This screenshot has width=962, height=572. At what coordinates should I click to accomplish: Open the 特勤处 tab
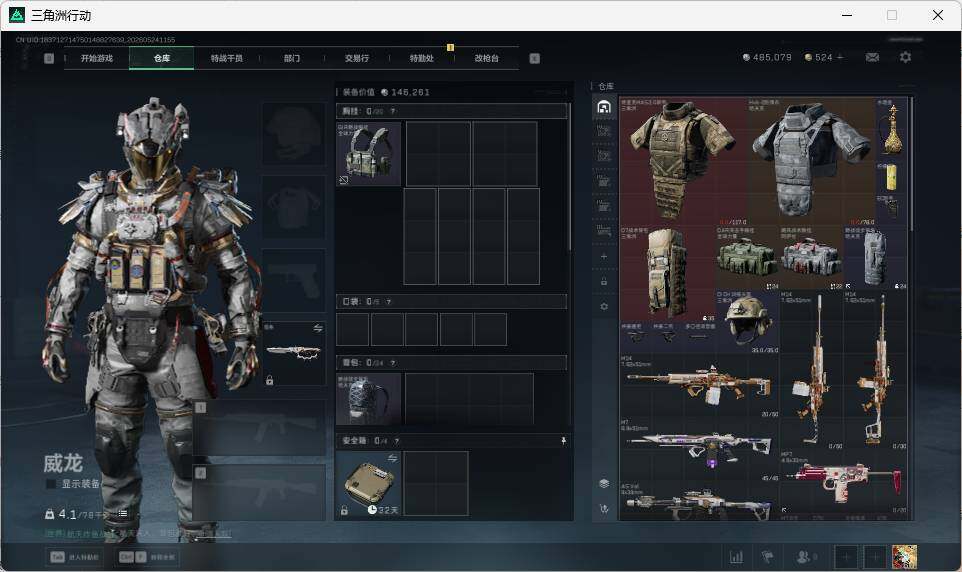click(421, 58)
